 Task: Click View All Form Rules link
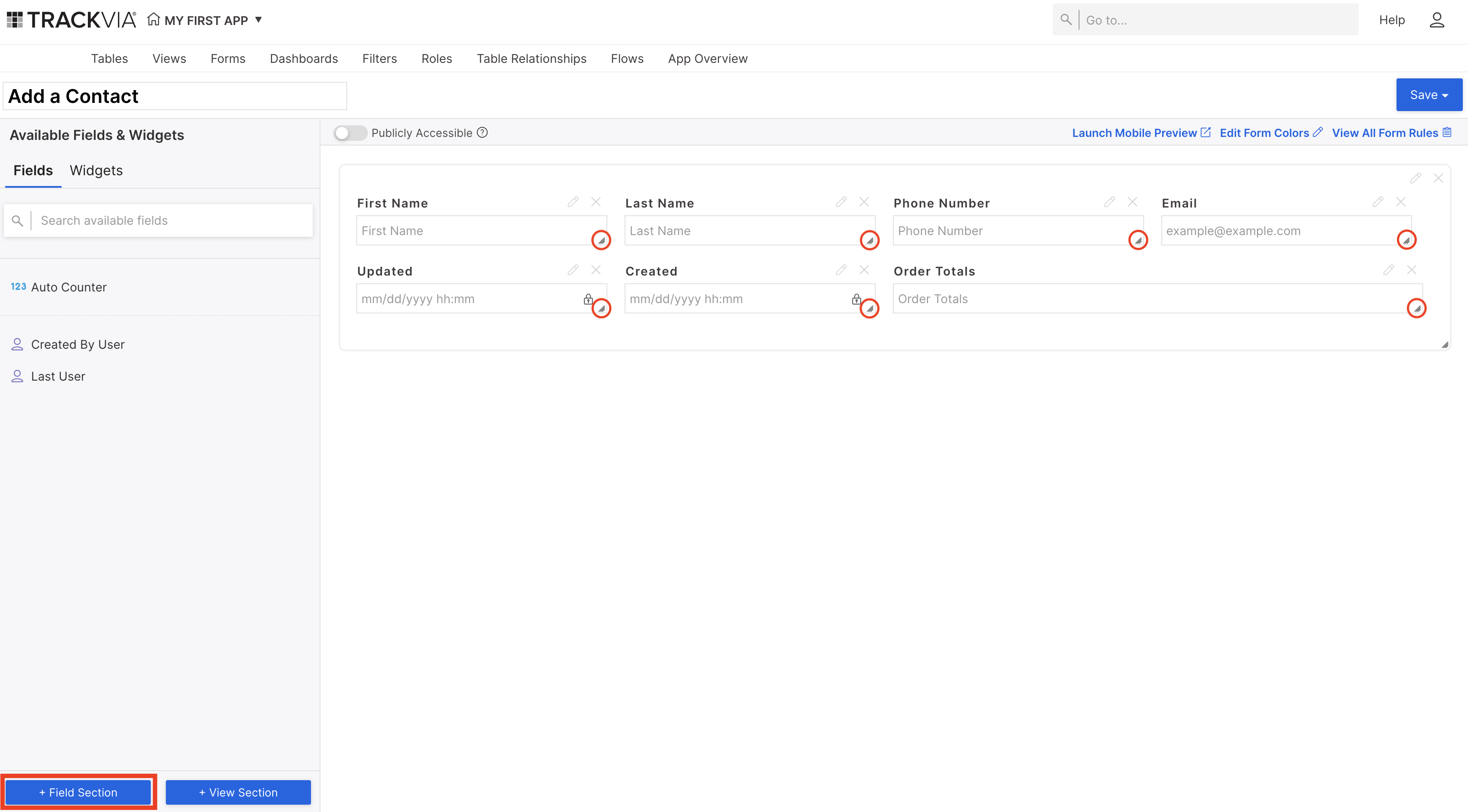(1392, 133)
